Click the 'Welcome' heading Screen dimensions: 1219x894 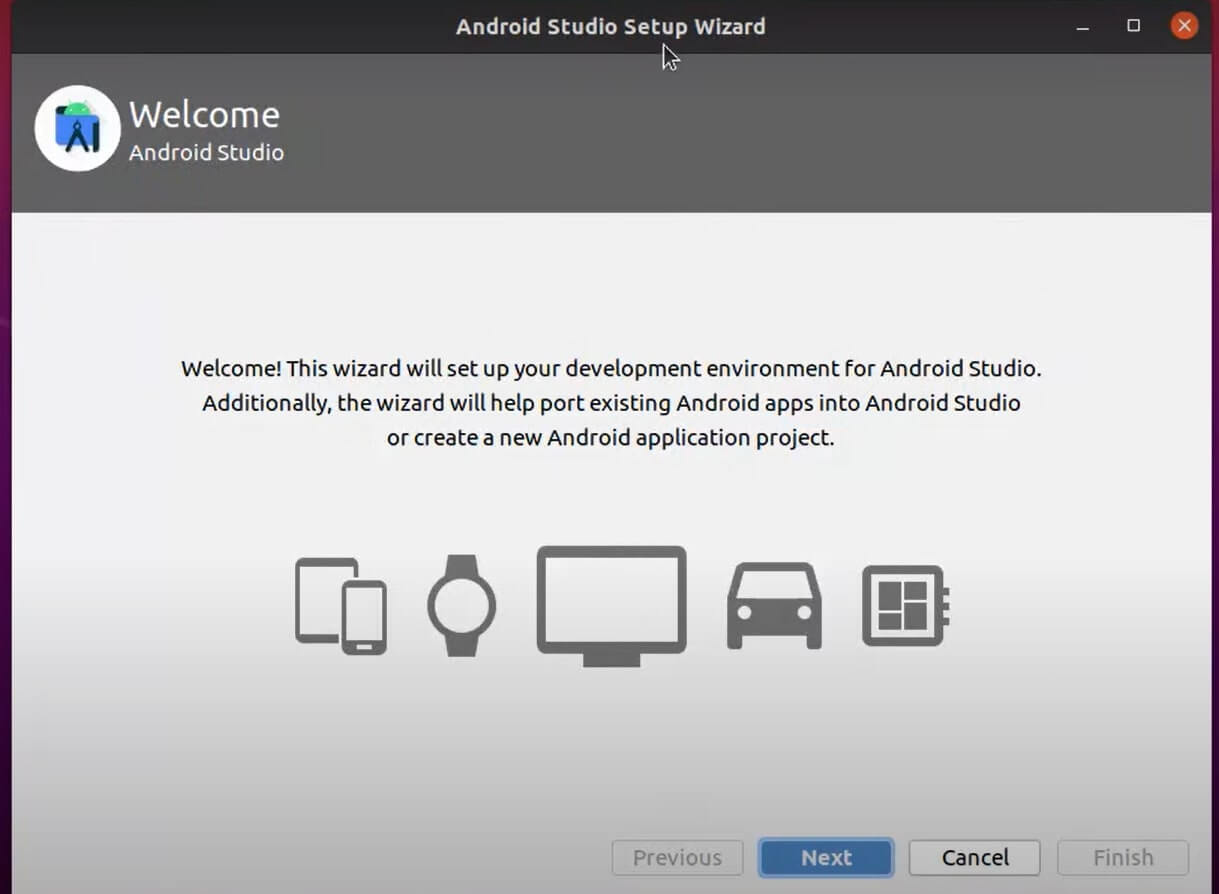point(204,115)
